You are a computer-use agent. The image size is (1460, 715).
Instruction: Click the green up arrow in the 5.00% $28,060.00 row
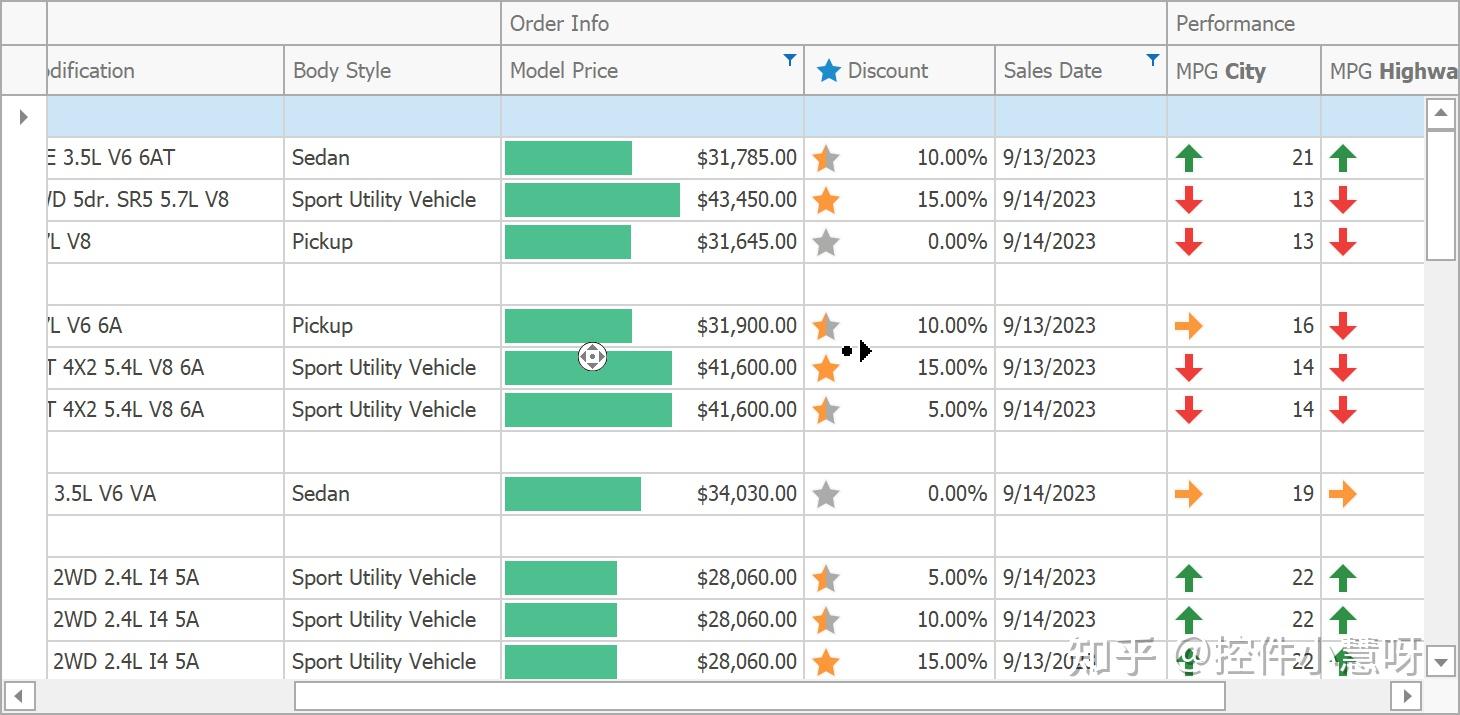coord(1188,578)
